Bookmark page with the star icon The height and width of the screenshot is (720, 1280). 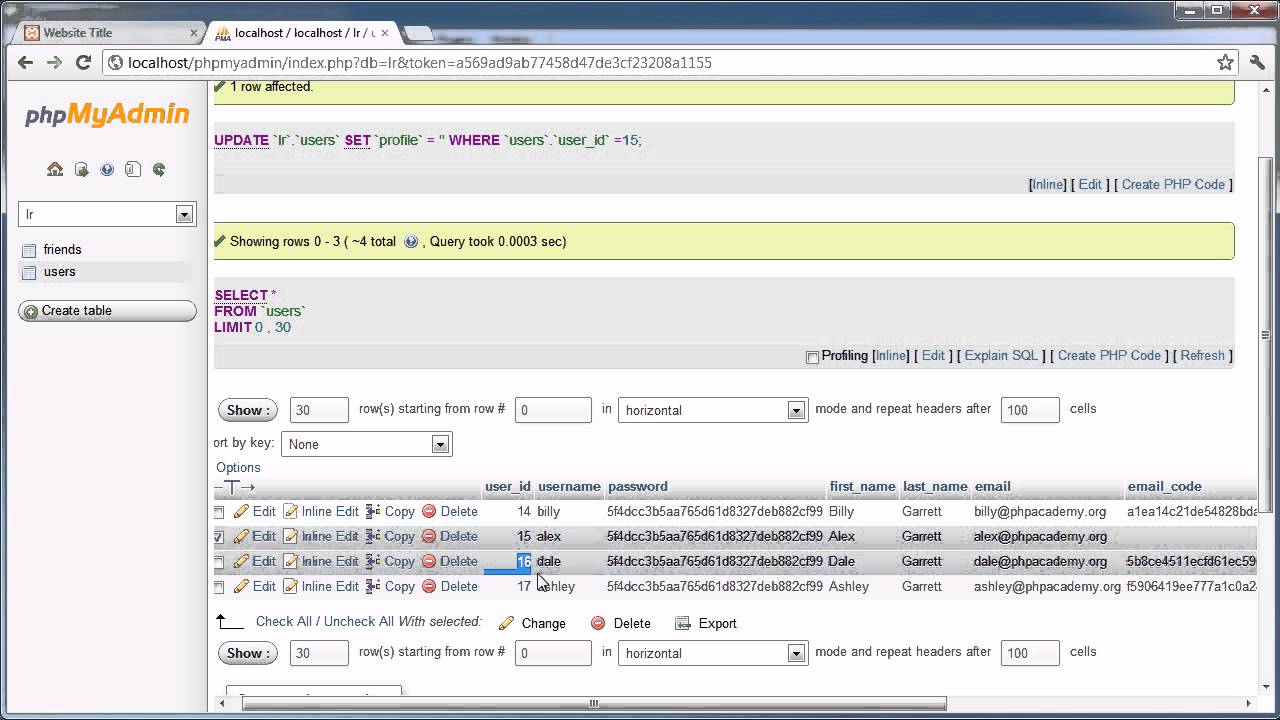(1225, 62)
